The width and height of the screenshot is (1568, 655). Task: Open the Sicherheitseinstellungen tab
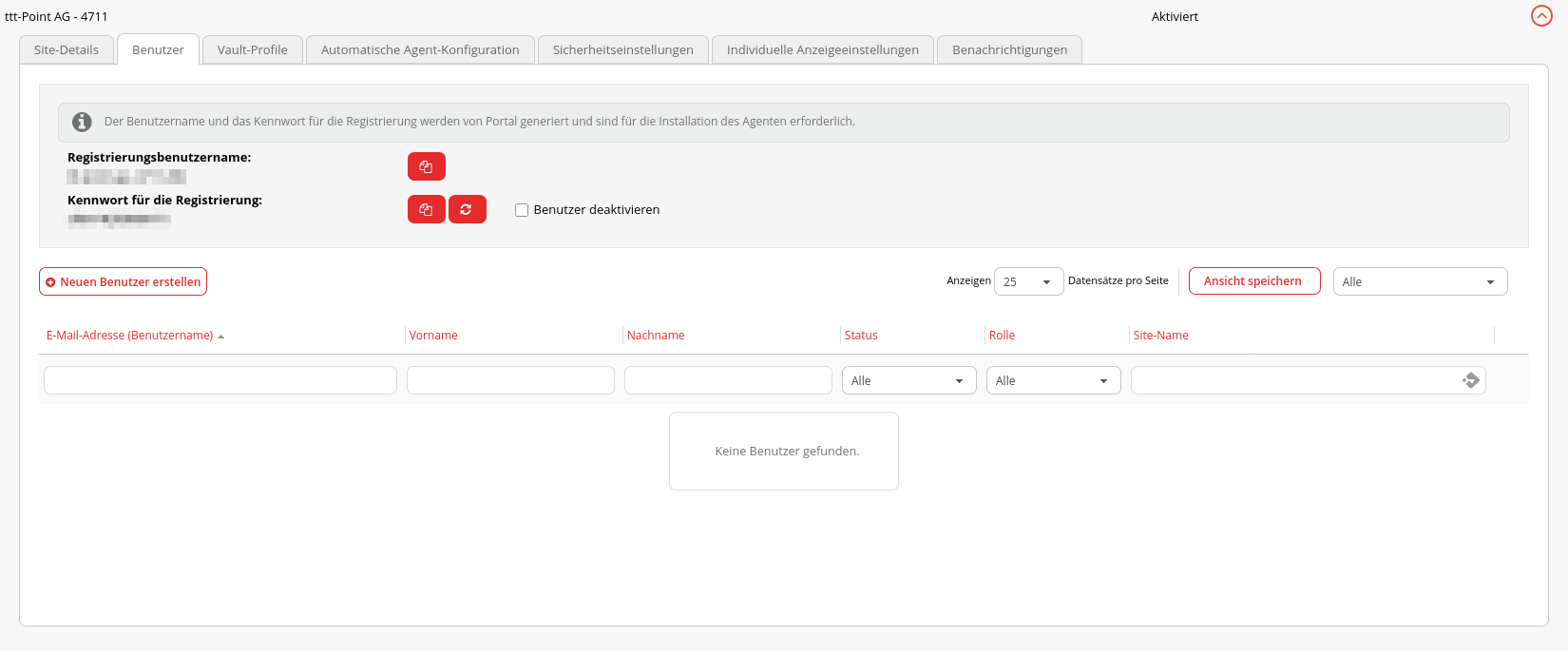pyautogui.click(x=622, y=50)
